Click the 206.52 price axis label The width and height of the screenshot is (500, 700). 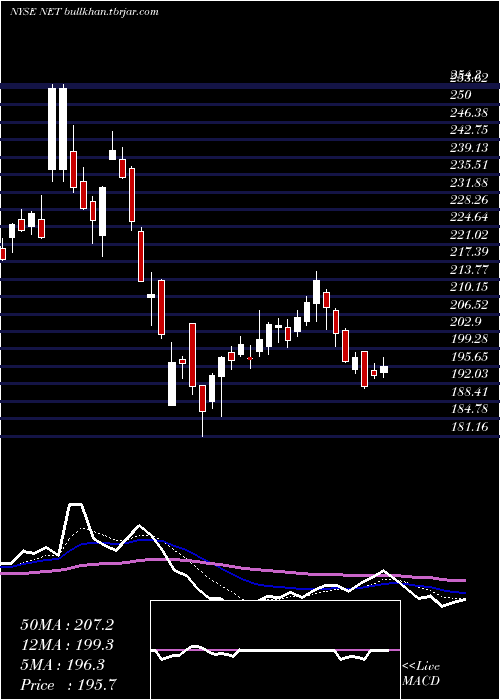tap(469, 304)
